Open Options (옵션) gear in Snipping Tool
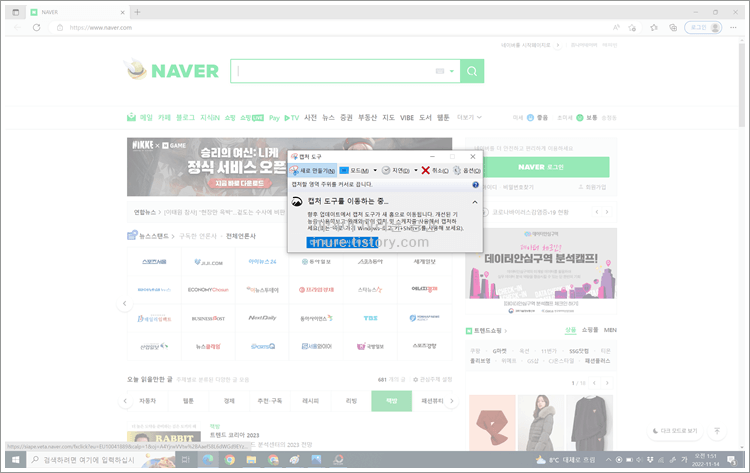 click(466, 170)
